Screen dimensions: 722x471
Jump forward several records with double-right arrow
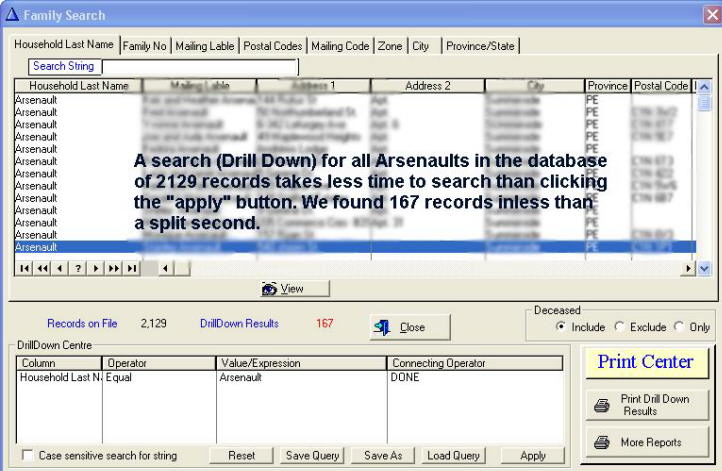(114, 268)
